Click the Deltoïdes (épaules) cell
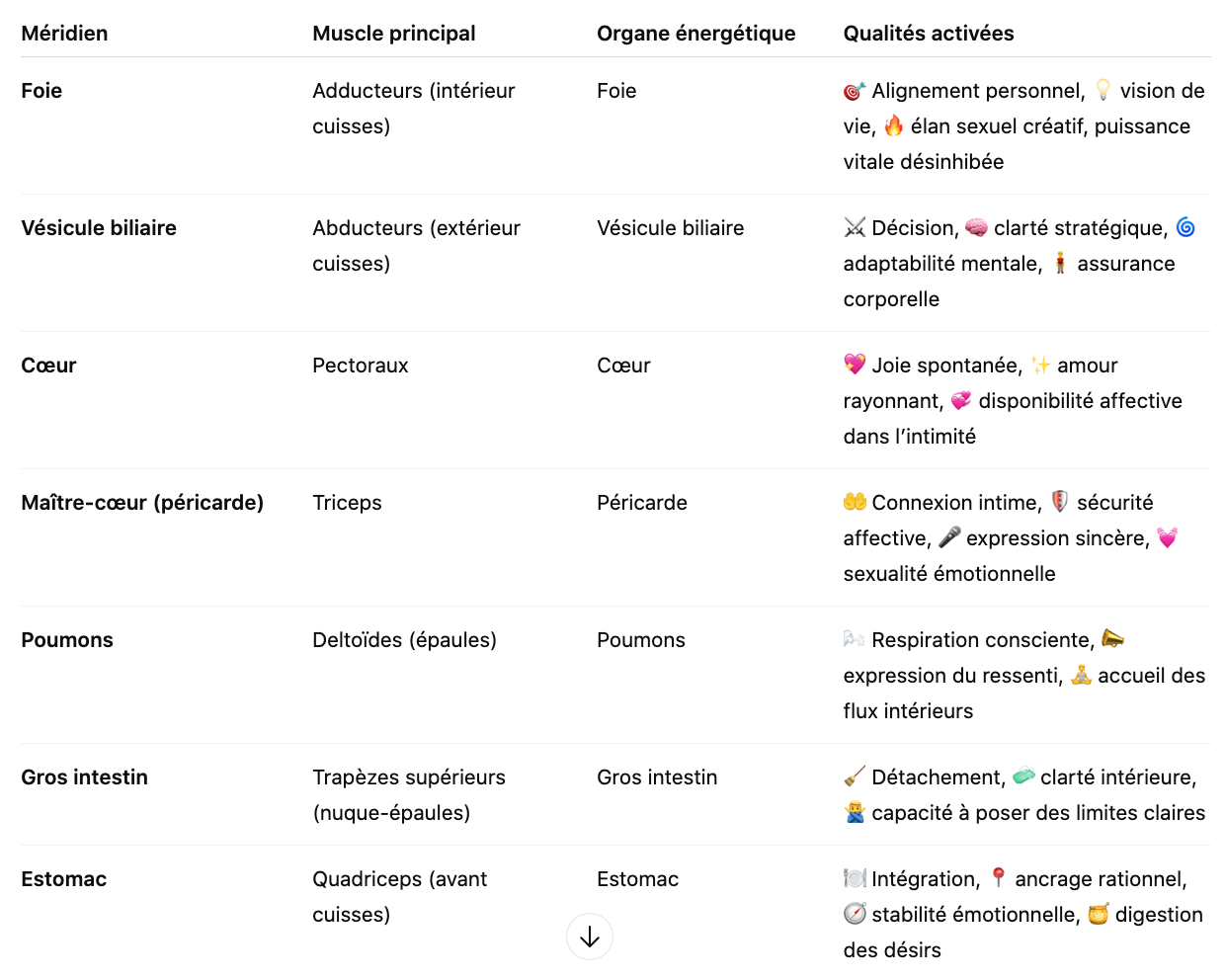This screenshot has width=1225, height=980. 404,640
